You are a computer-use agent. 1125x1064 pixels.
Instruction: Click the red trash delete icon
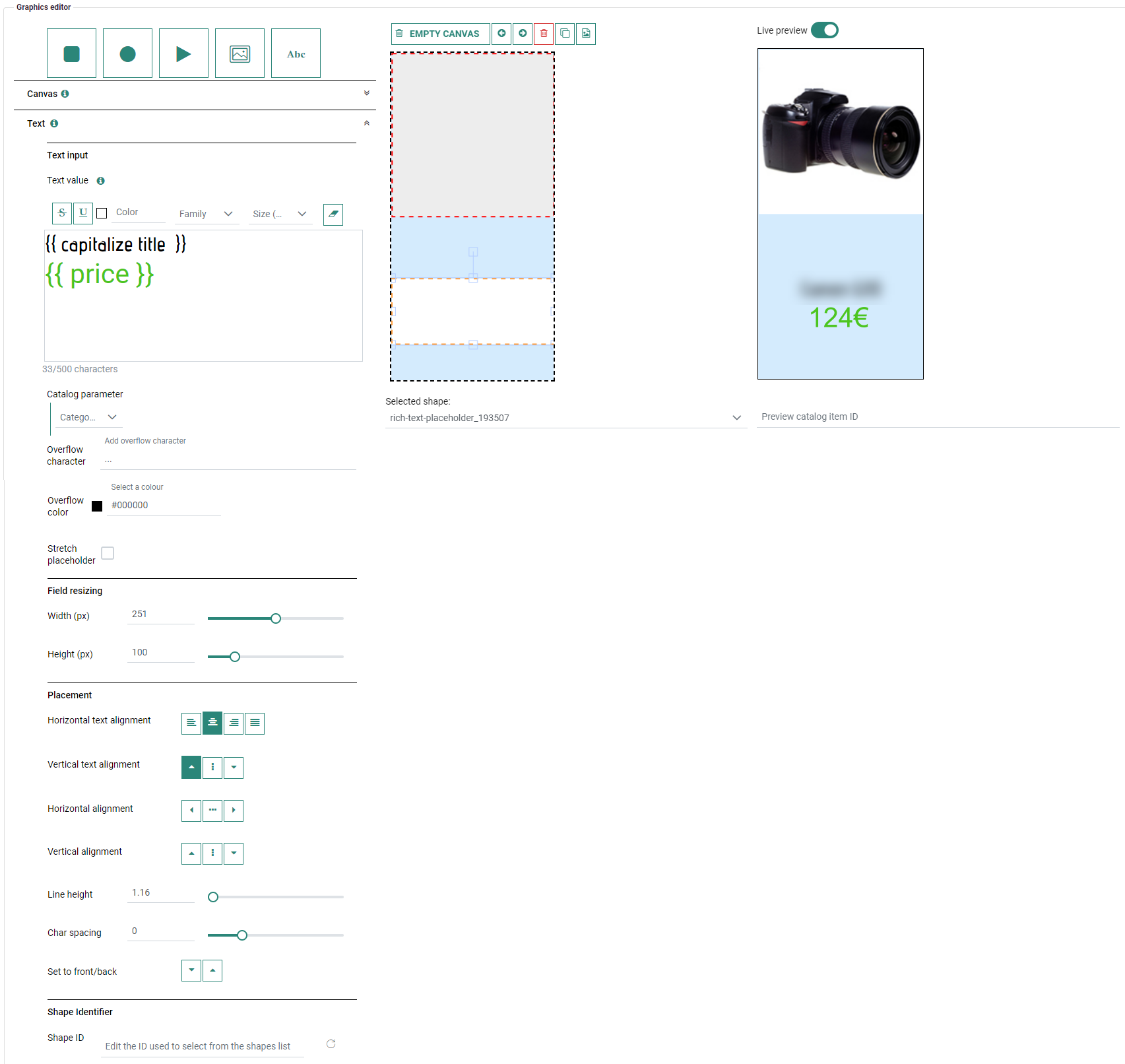(544, 34)
